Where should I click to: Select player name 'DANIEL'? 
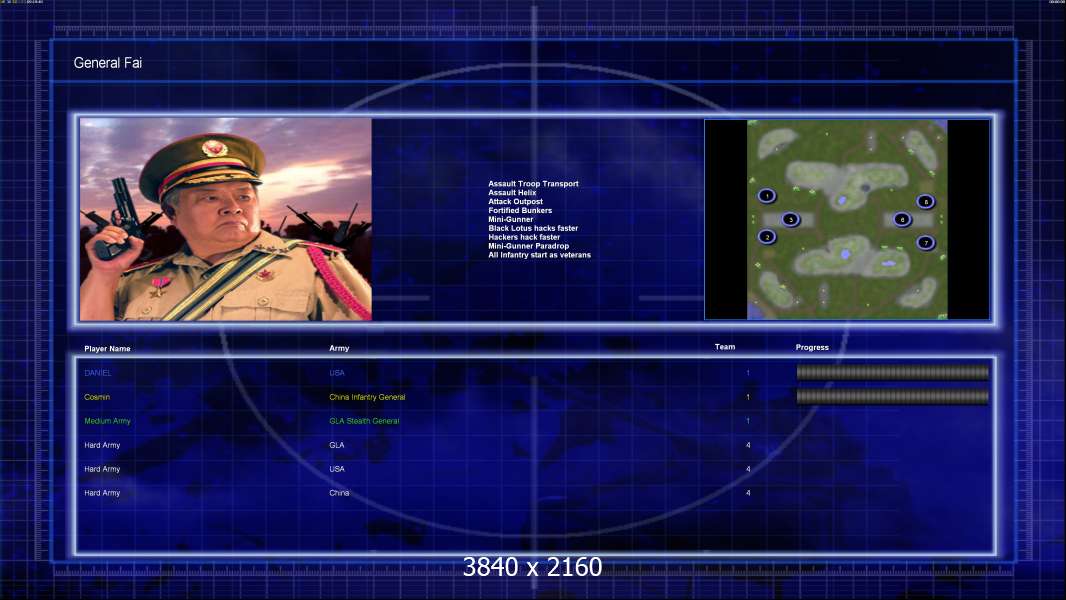coord(98,373)
